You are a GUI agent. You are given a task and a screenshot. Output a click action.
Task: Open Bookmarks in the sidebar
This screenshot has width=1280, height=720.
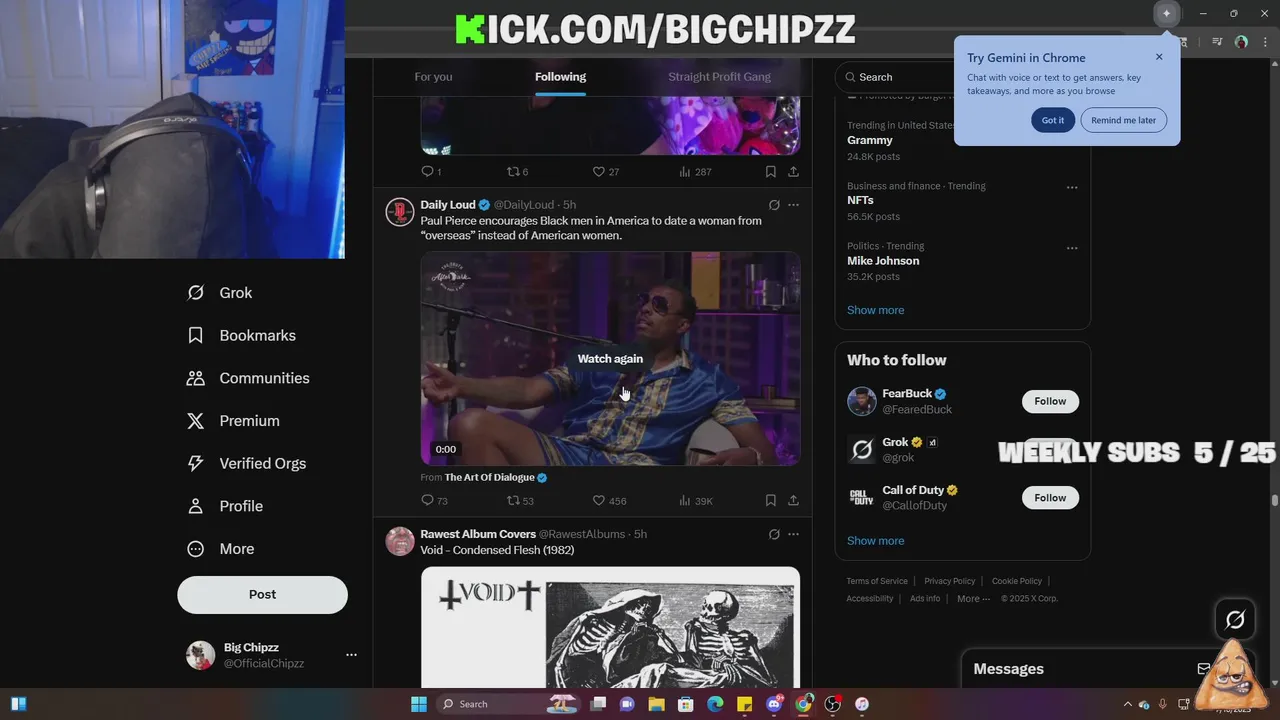241,336
